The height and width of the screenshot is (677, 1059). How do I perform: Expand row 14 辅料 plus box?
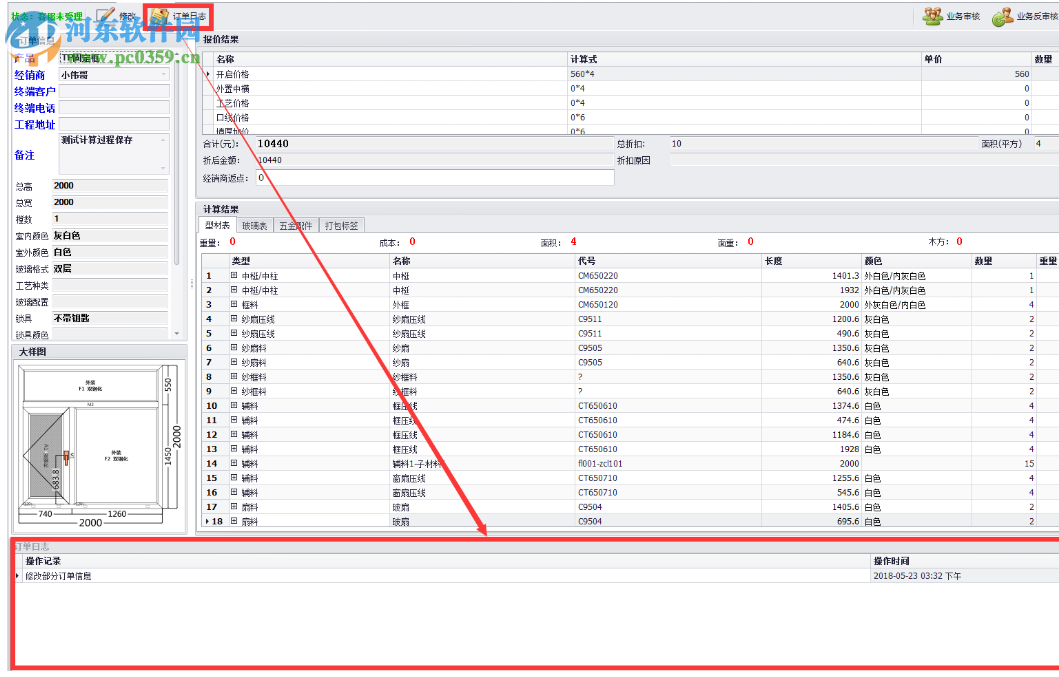pos(234,463)
